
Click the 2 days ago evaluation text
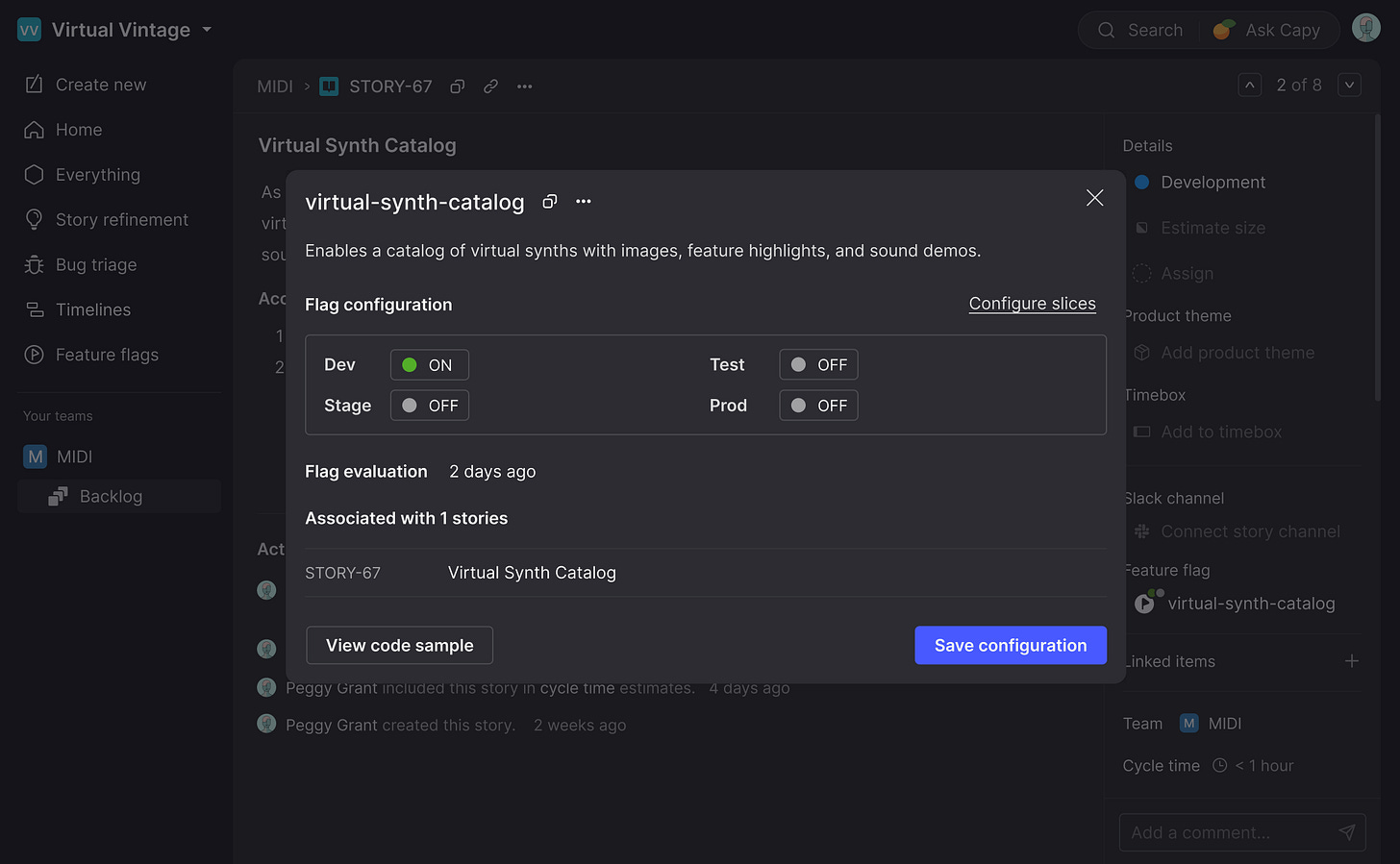[492, 472]
